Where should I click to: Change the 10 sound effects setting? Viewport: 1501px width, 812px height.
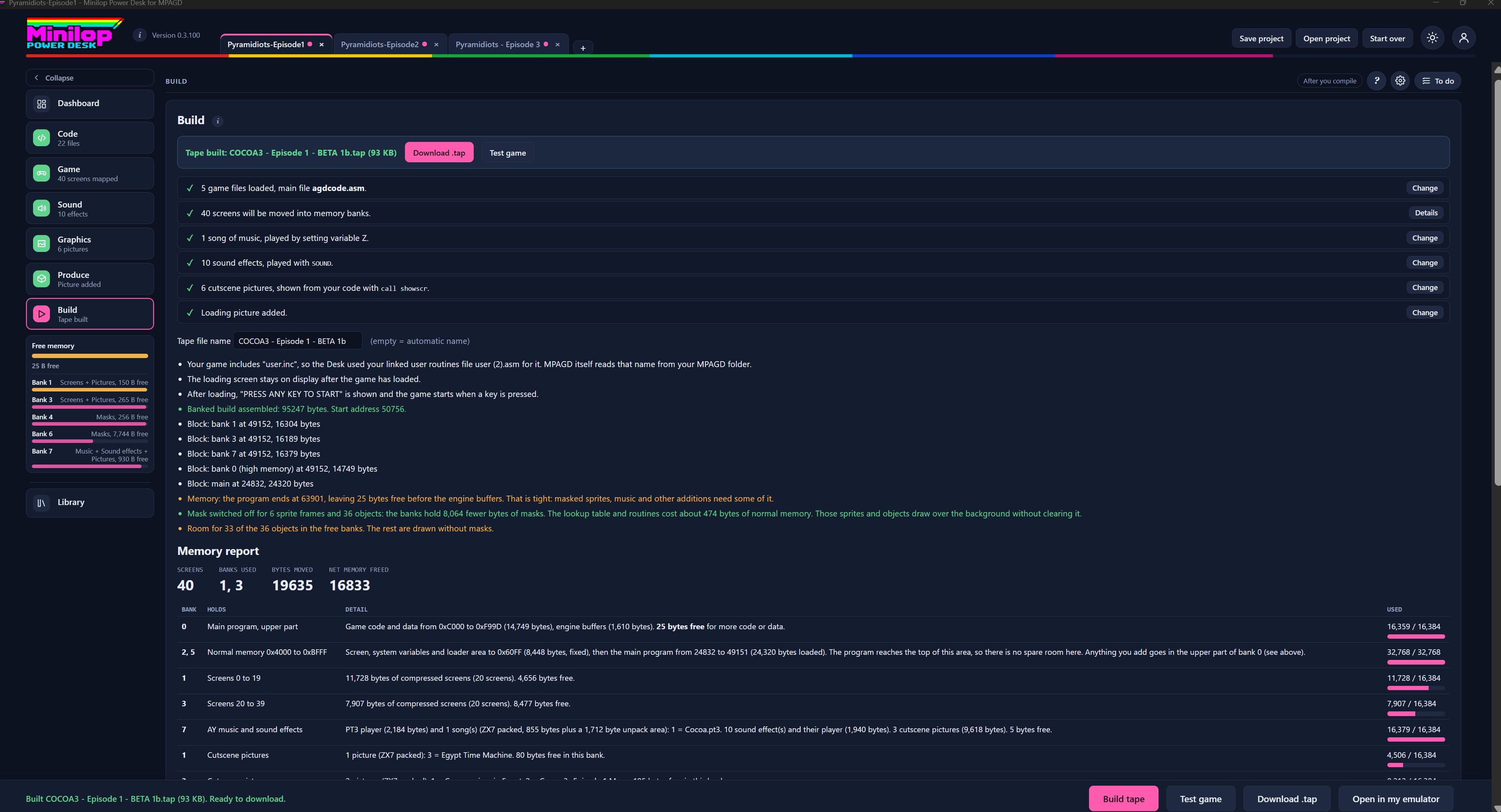click(1424, 263)
